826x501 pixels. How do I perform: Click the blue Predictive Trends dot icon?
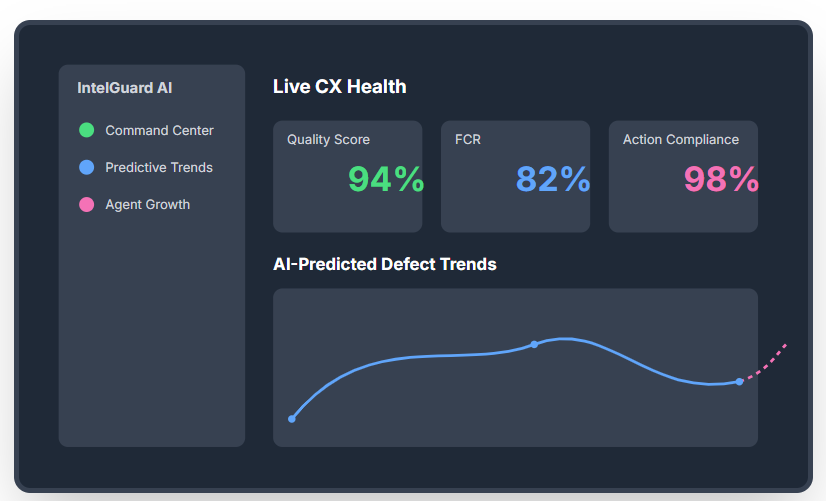pyautogui.click(x=86, y=167)
